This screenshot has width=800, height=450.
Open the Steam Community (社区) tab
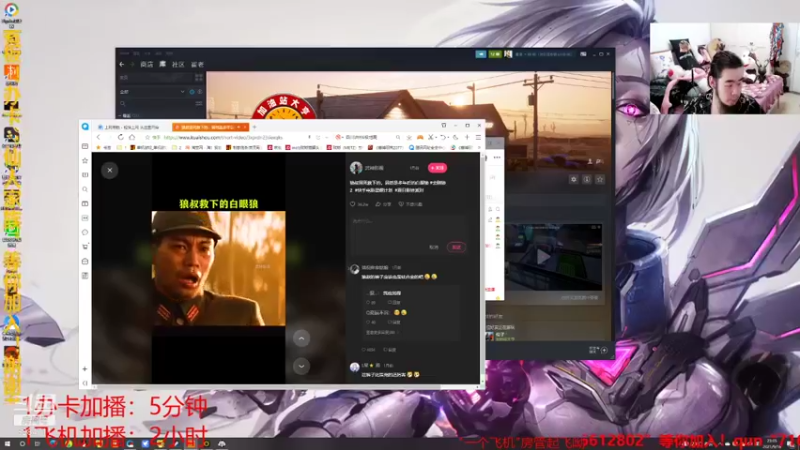(178, 64)
